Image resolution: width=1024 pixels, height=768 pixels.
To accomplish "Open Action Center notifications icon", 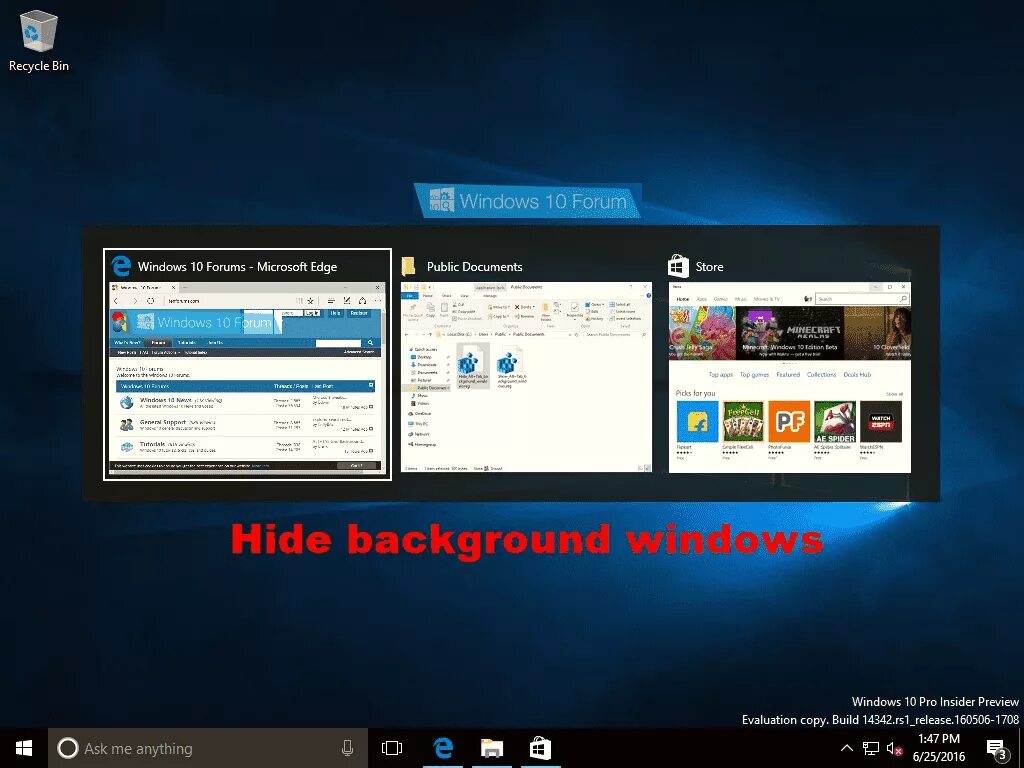I will pos(996,749).
